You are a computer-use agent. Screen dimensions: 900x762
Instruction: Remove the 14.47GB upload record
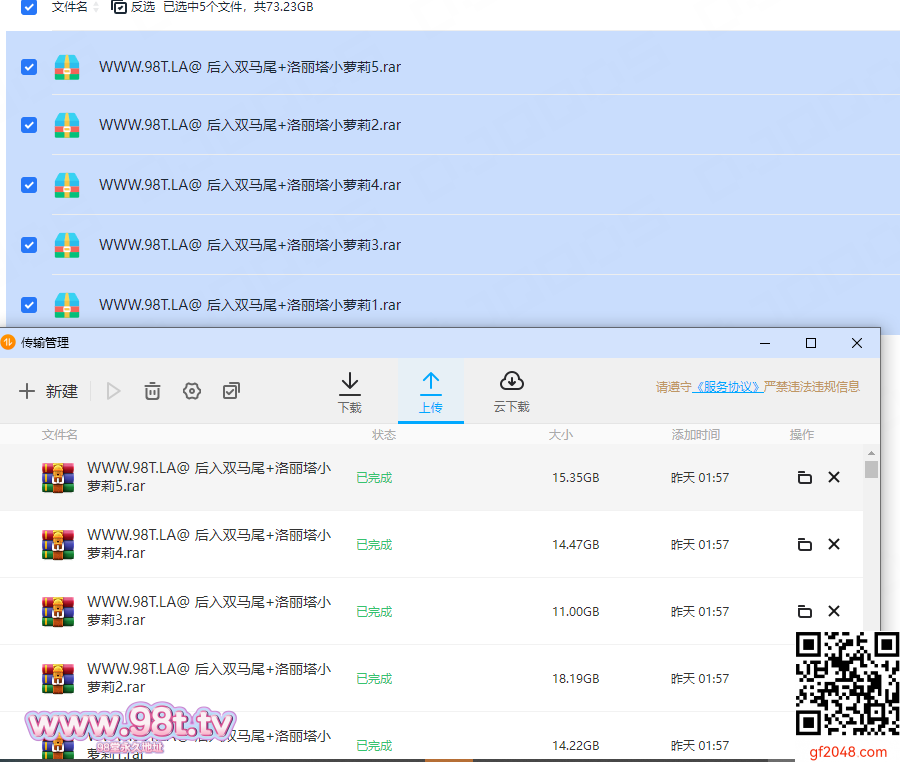[834, 545]
